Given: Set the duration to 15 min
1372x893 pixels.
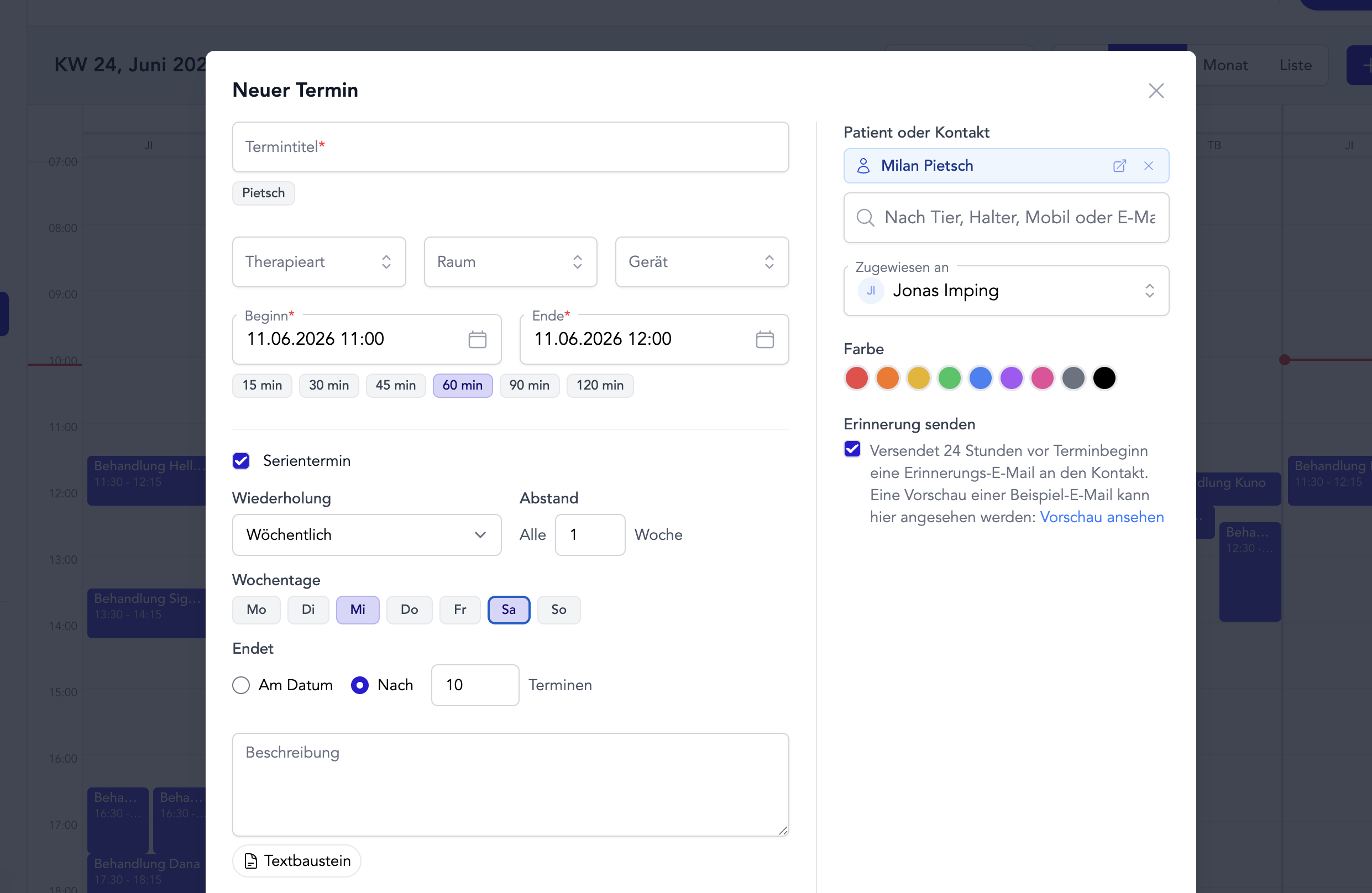Looking at the screenshot, I should 261,385.
